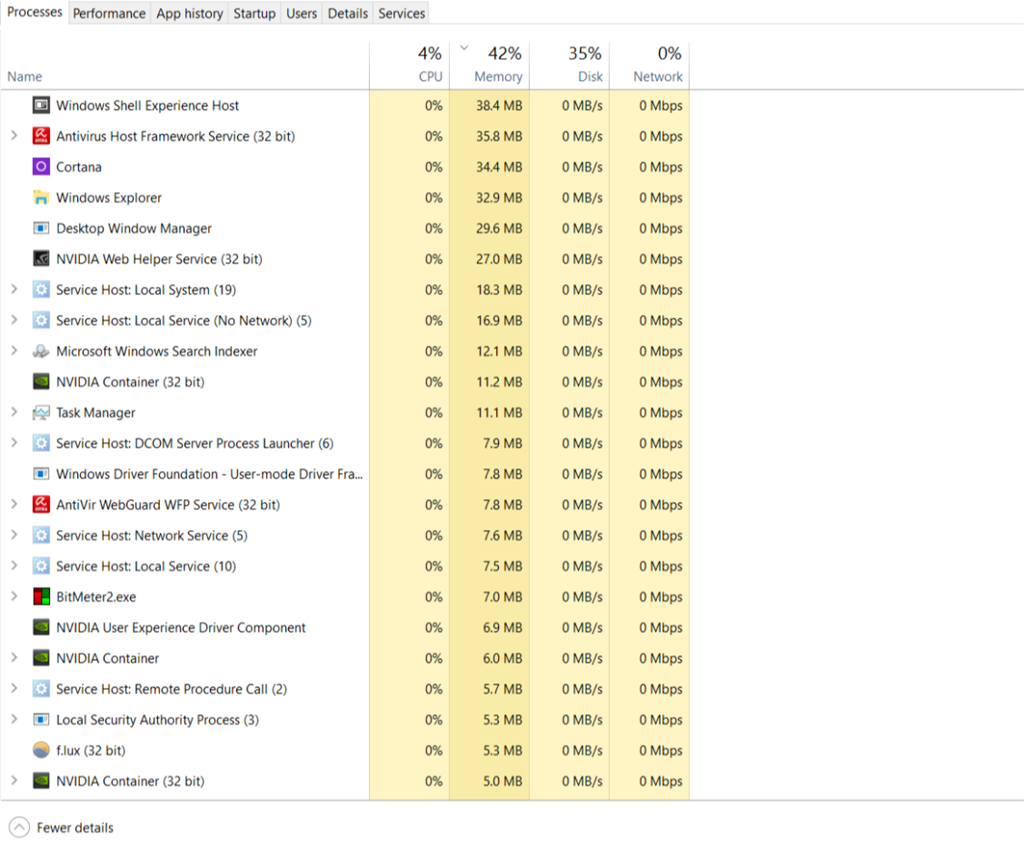Click the Desktop Window Manager icon
This screenshot has height=846, width=1024.
[x=41, y=228]
